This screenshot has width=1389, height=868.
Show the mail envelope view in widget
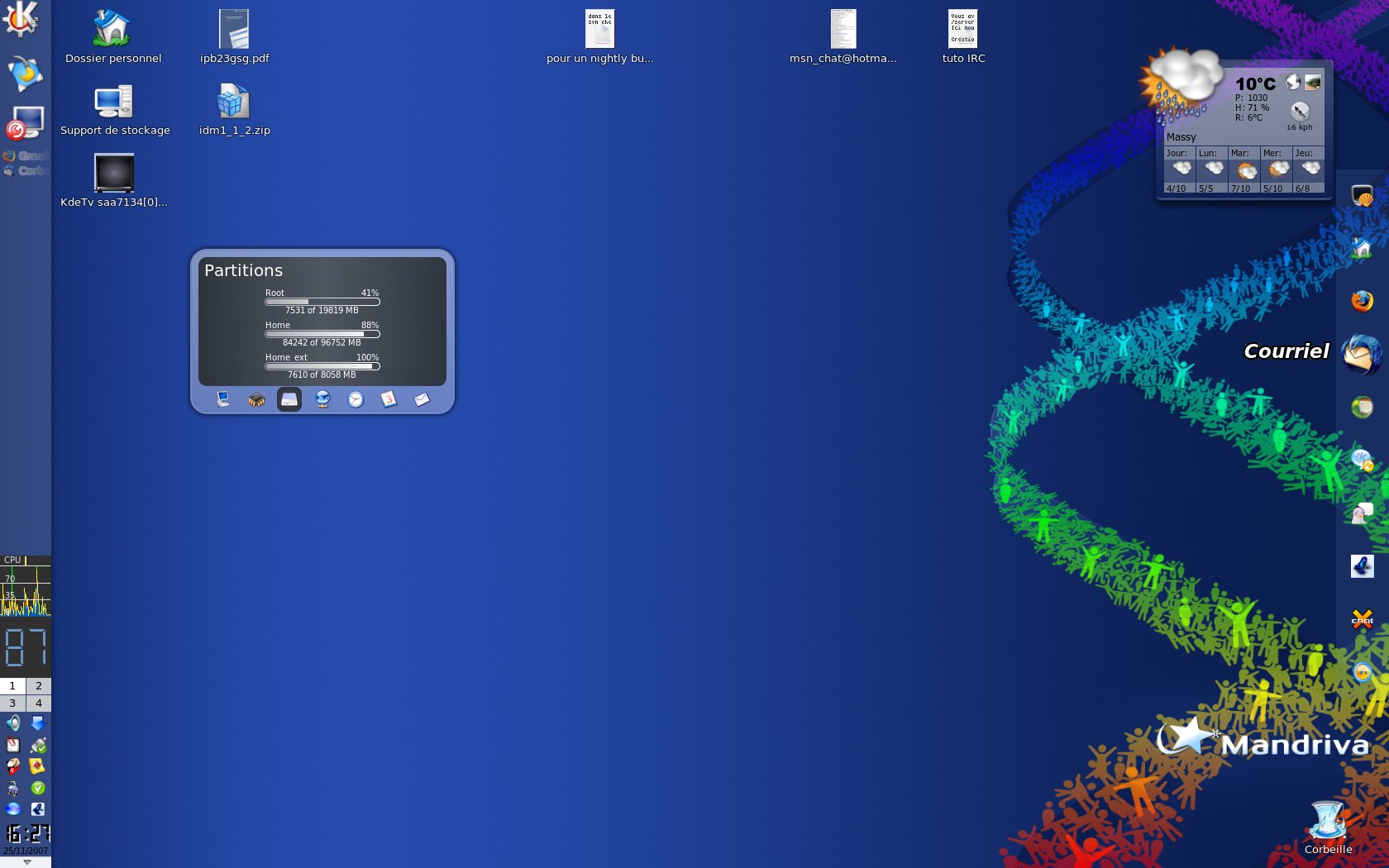422,400
